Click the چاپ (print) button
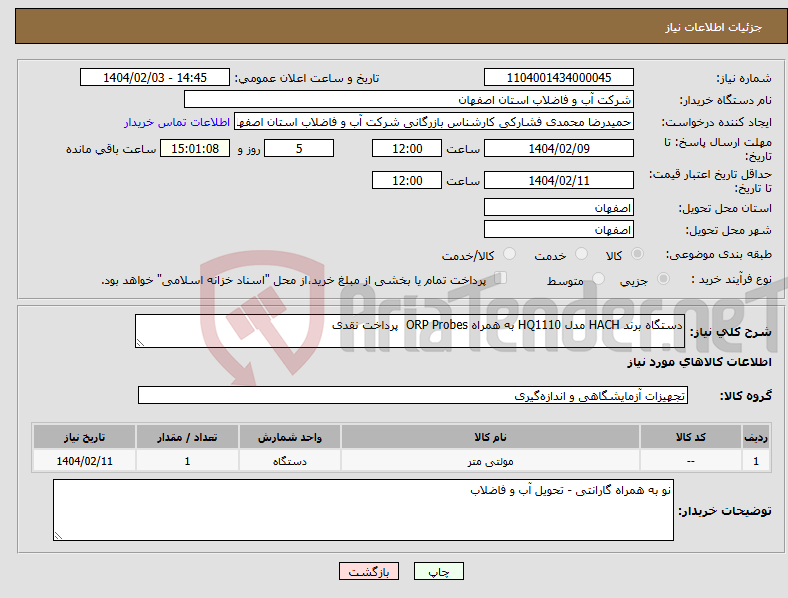 click(x=438, y=571)
